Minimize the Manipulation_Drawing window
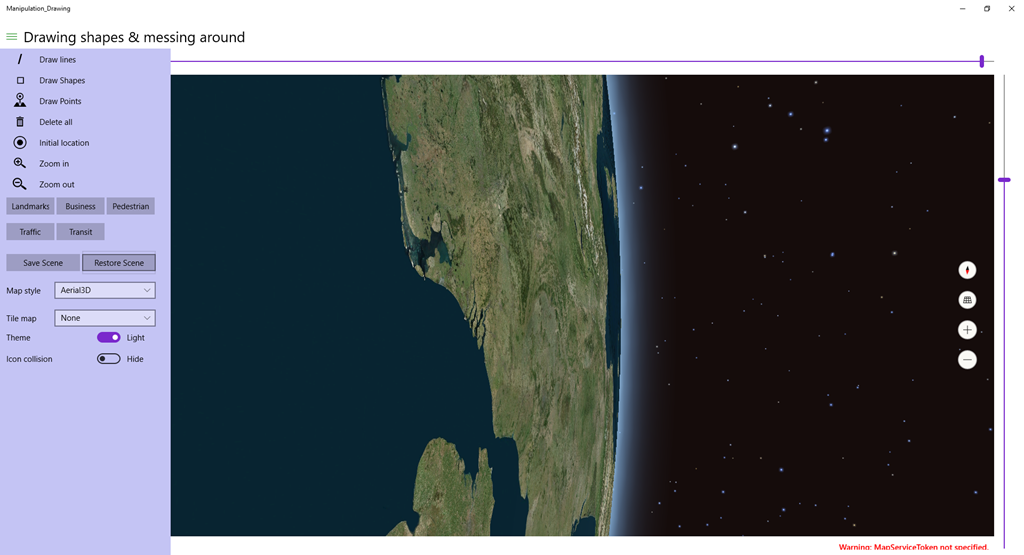The height and width of the screenshot is (555, 1024). [963, 8]
